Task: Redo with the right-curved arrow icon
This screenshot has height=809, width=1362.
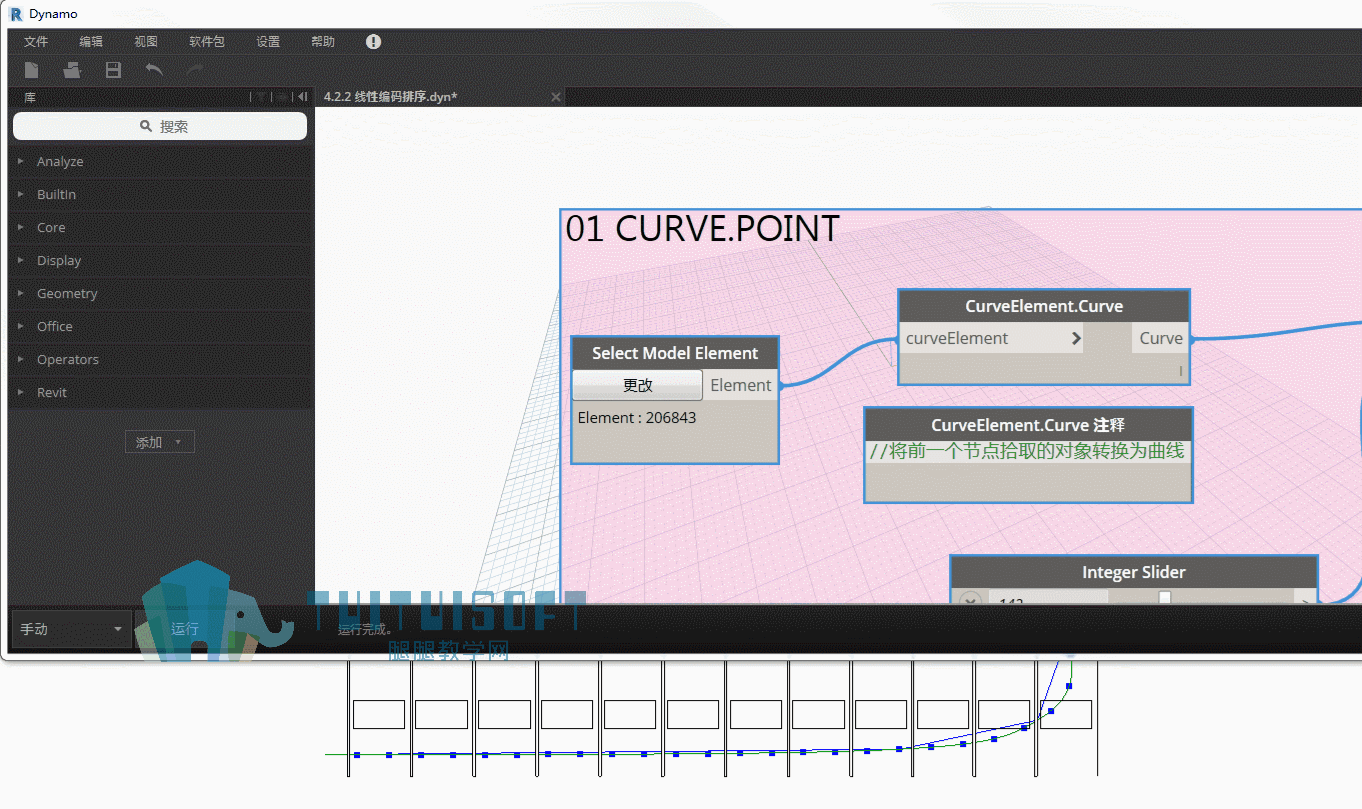Action: (x=195, y=70)
